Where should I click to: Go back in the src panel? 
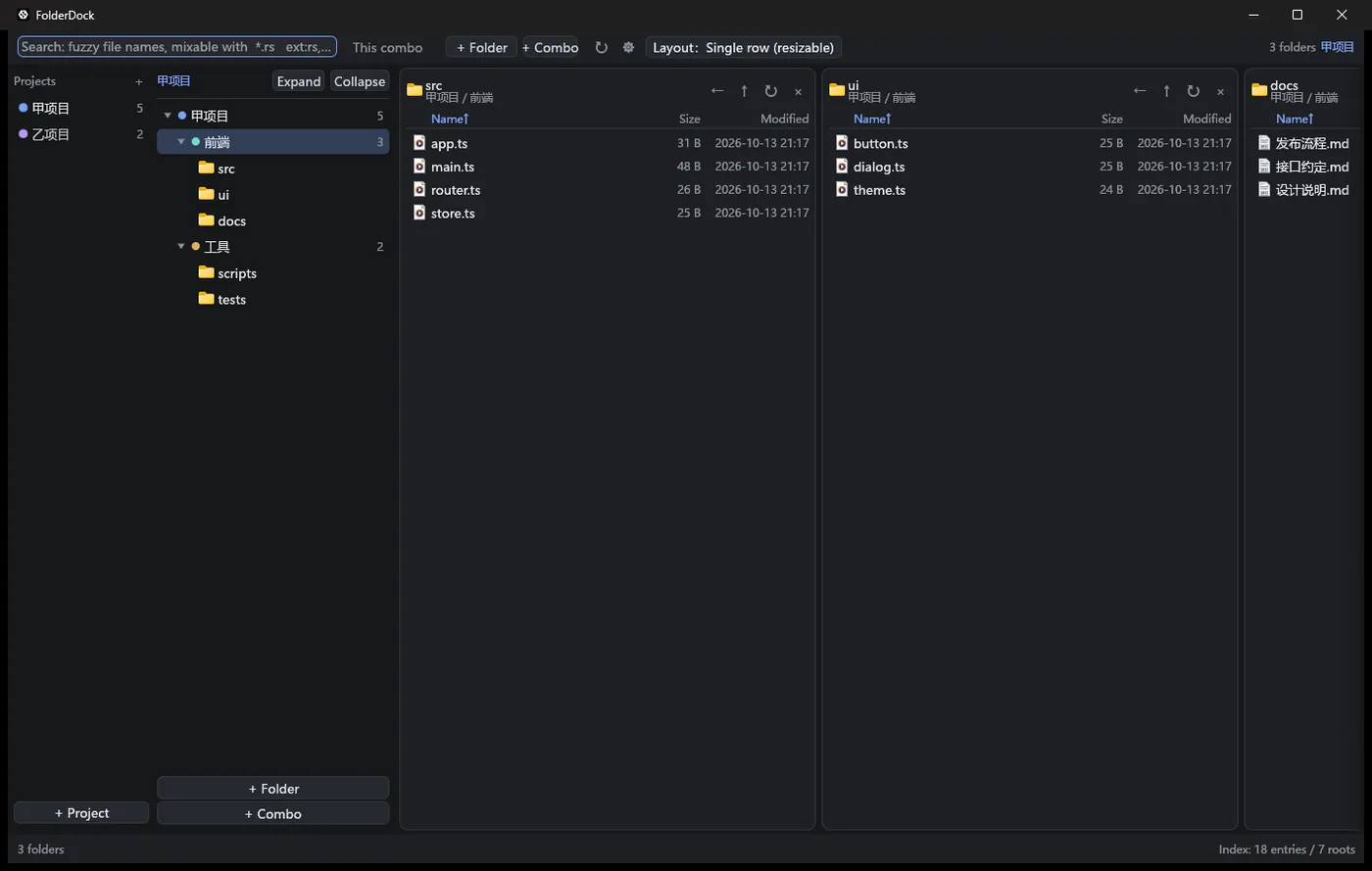(717, 91)
